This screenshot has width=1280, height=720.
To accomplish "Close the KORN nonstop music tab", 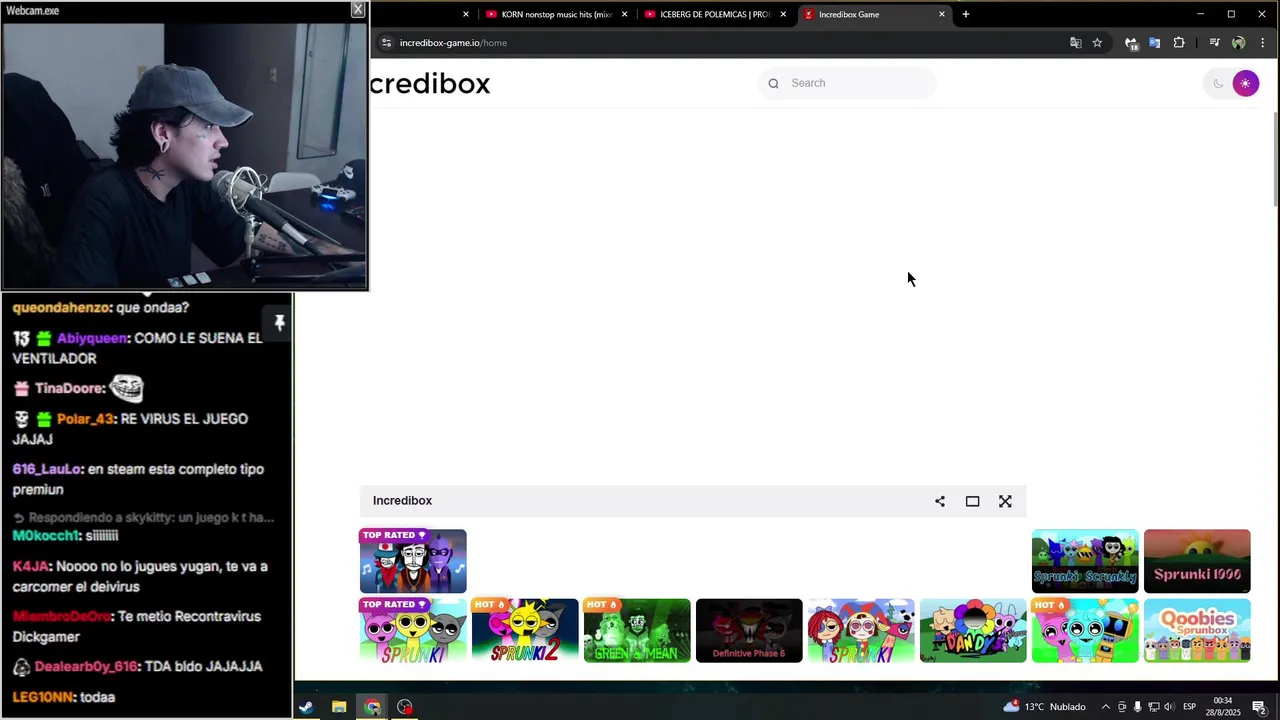I will [625, 14].
